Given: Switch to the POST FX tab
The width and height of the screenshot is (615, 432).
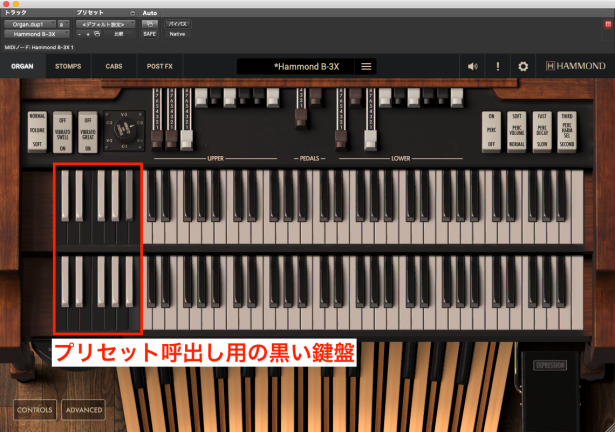Looking at the screenshot, I should [160, 66].
